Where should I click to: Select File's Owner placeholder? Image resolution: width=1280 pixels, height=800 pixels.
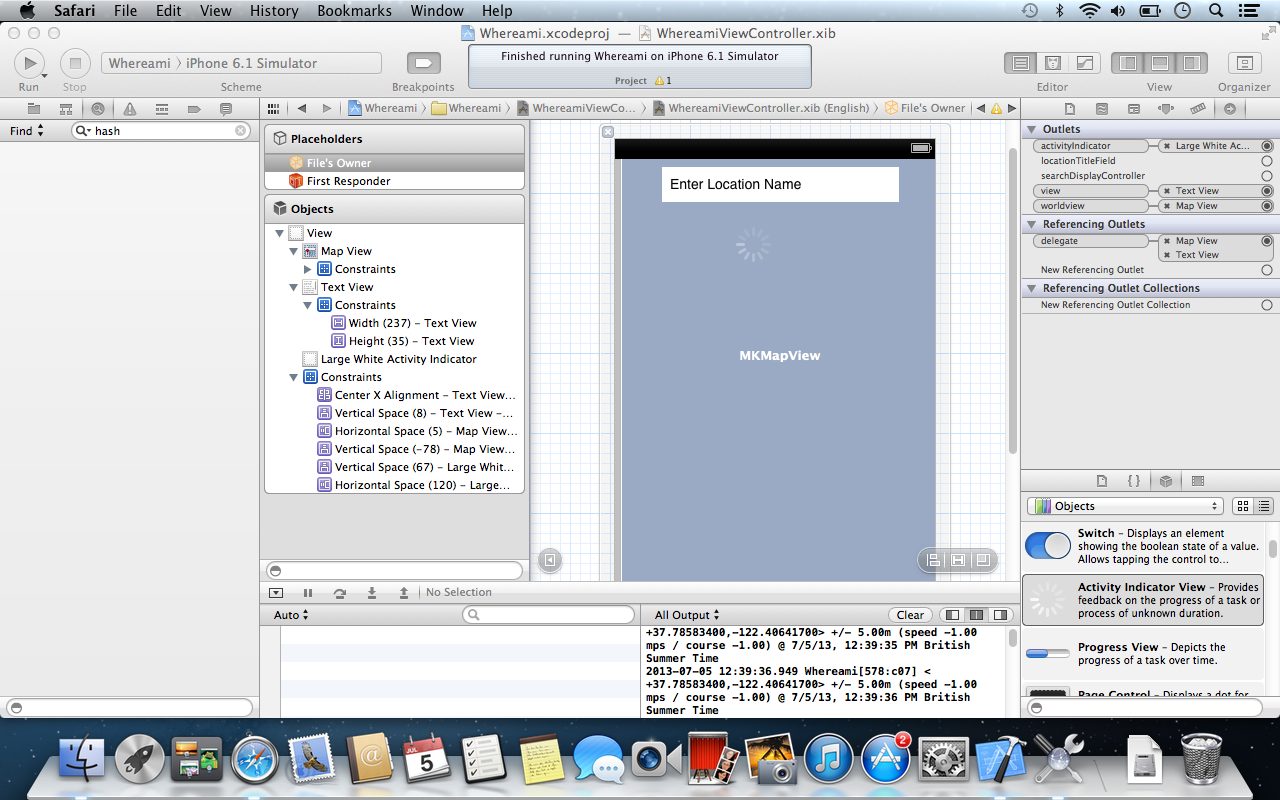(394, 163)
